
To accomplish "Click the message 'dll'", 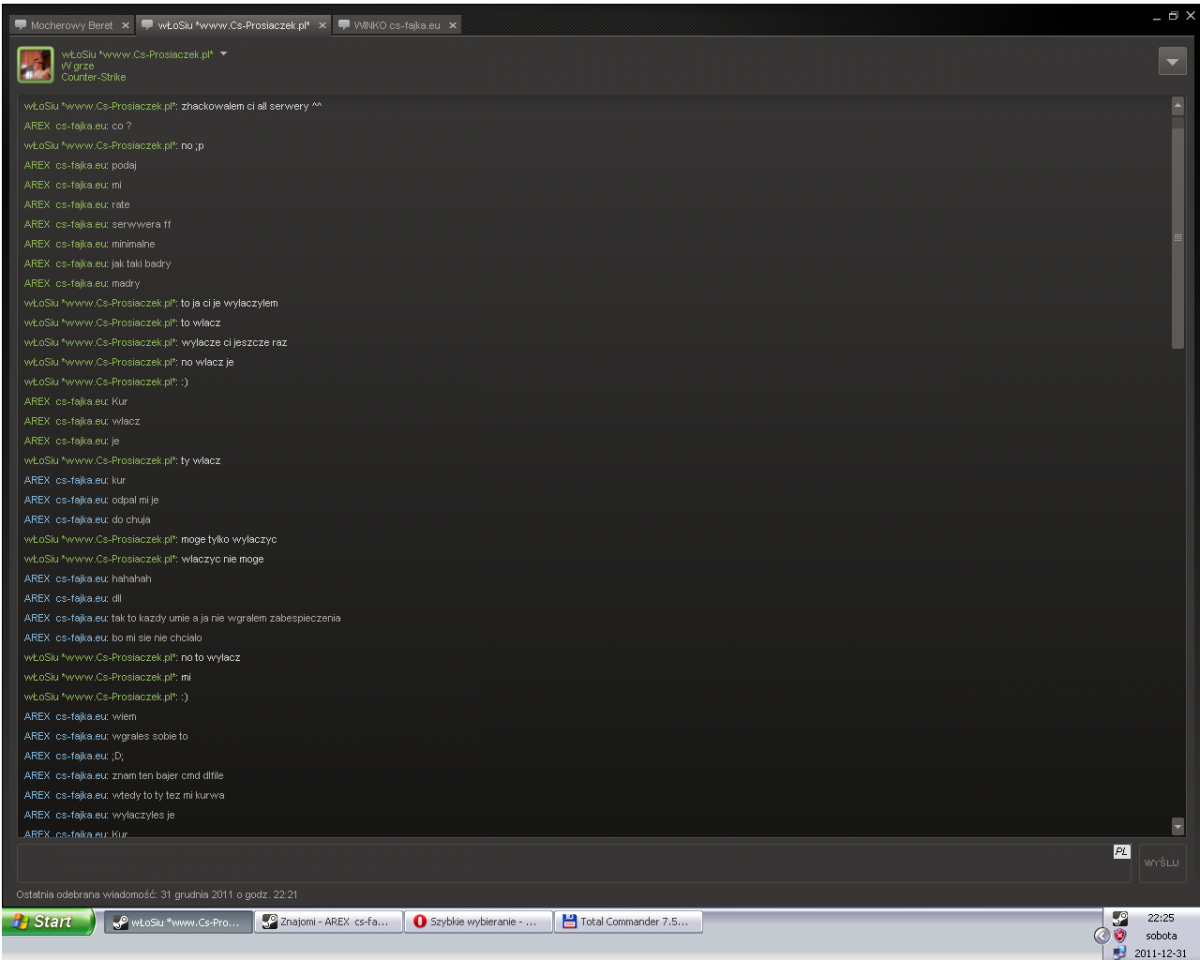I will (x=116, y=598).
